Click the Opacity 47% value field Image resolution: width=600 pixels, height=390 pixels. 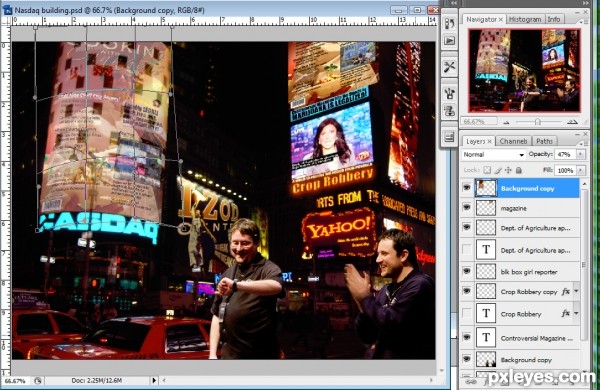tap(566, 154)
